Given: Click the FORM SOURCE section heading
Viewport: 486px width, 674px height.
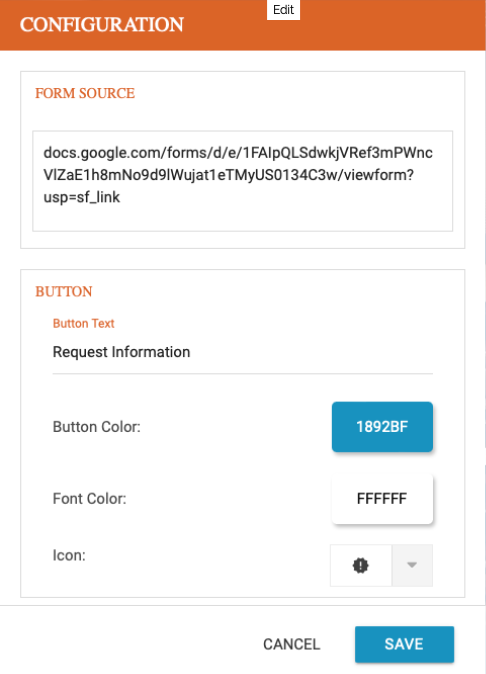Looking at the screenshot, I should 85,93.
